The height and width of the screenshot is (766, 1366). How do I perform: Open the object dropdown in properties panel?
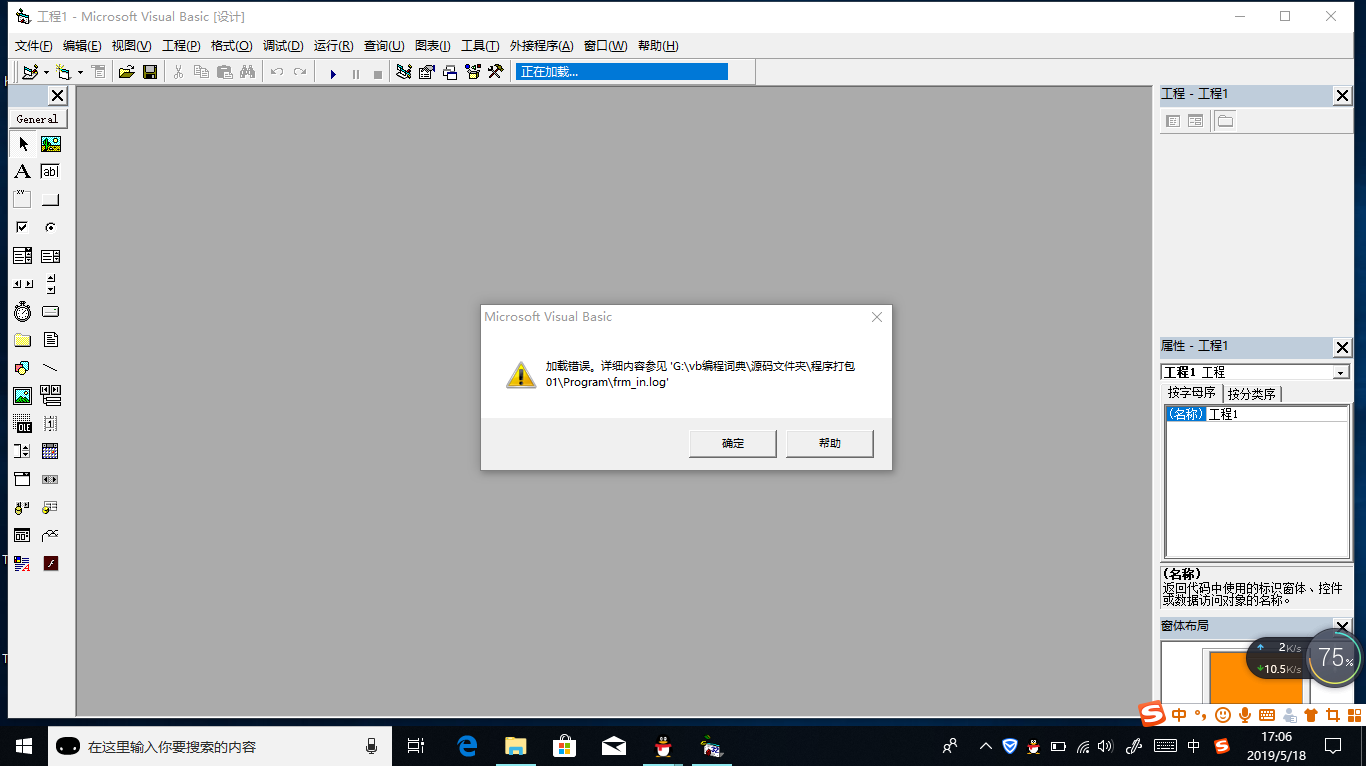pyautogui.click(x=1341, y=372)
